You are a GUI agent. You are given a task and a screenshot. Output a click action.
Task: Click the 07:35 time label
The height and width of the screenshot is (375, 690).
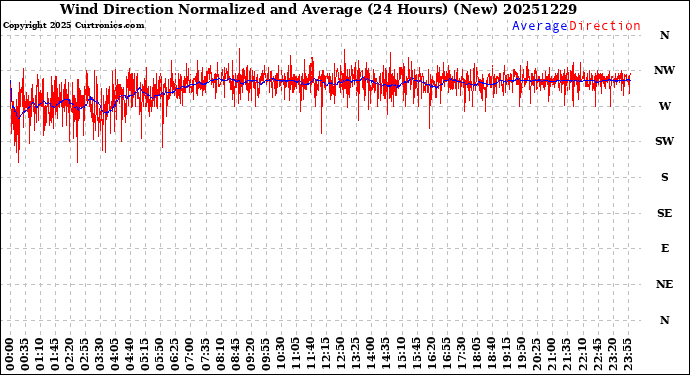click(x=205, y=354)
